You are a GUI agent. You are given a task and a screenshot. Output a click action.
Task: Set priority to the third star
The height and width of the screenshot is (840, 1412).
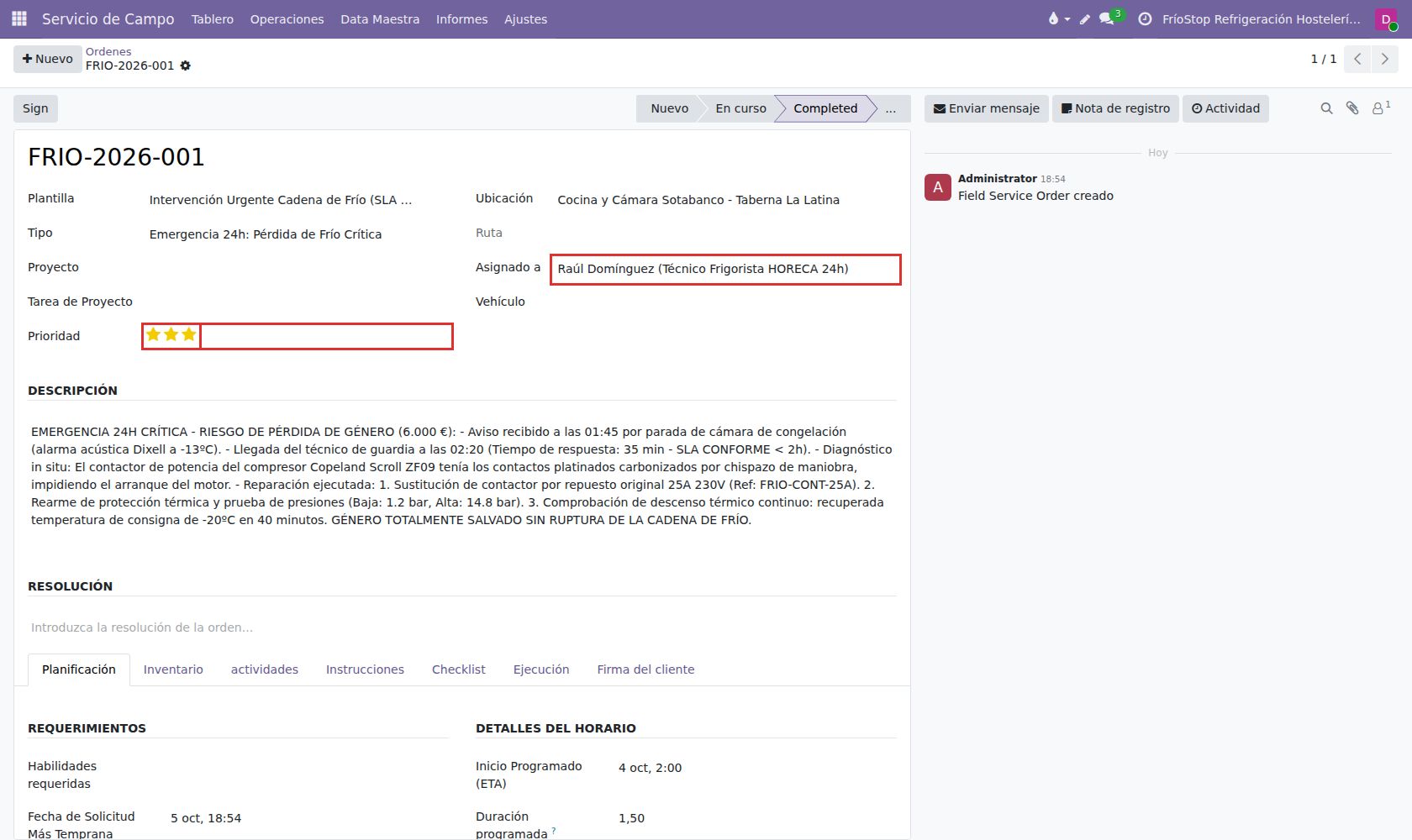[189, 335]
